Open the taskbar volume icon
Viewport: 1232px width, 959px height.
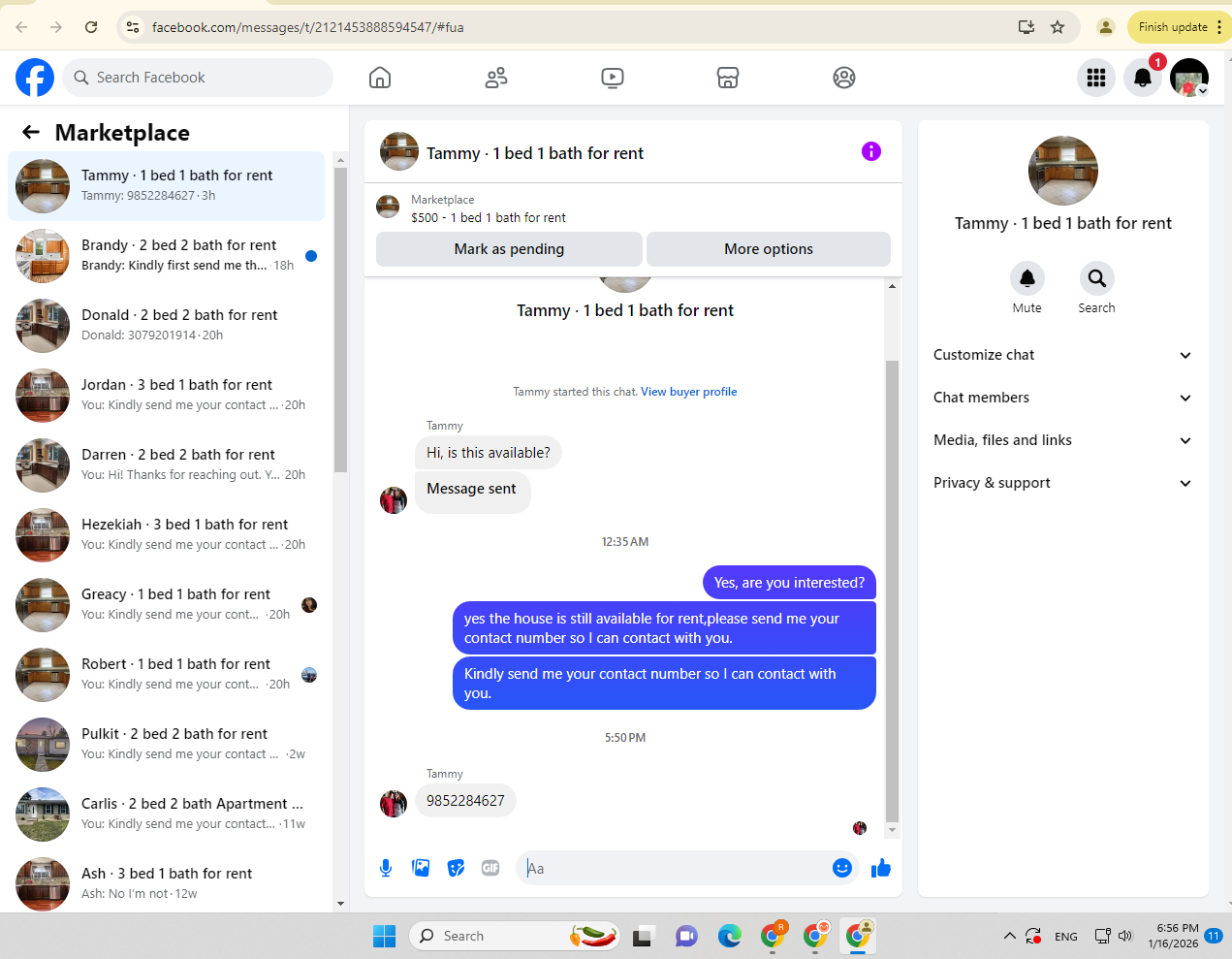click(x=1125, y=936)
